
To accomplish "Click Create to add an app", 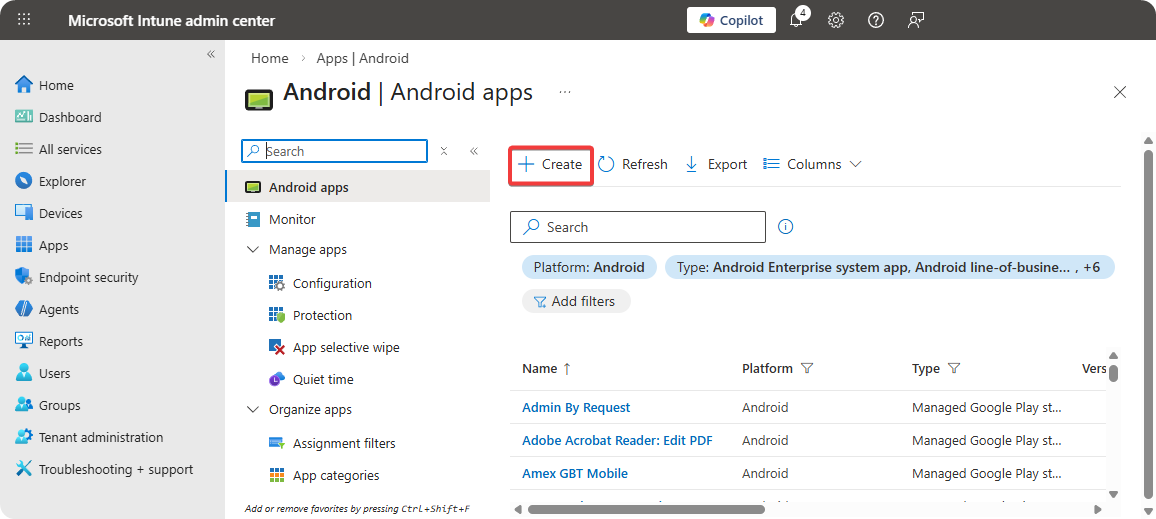I will [551, 164].
